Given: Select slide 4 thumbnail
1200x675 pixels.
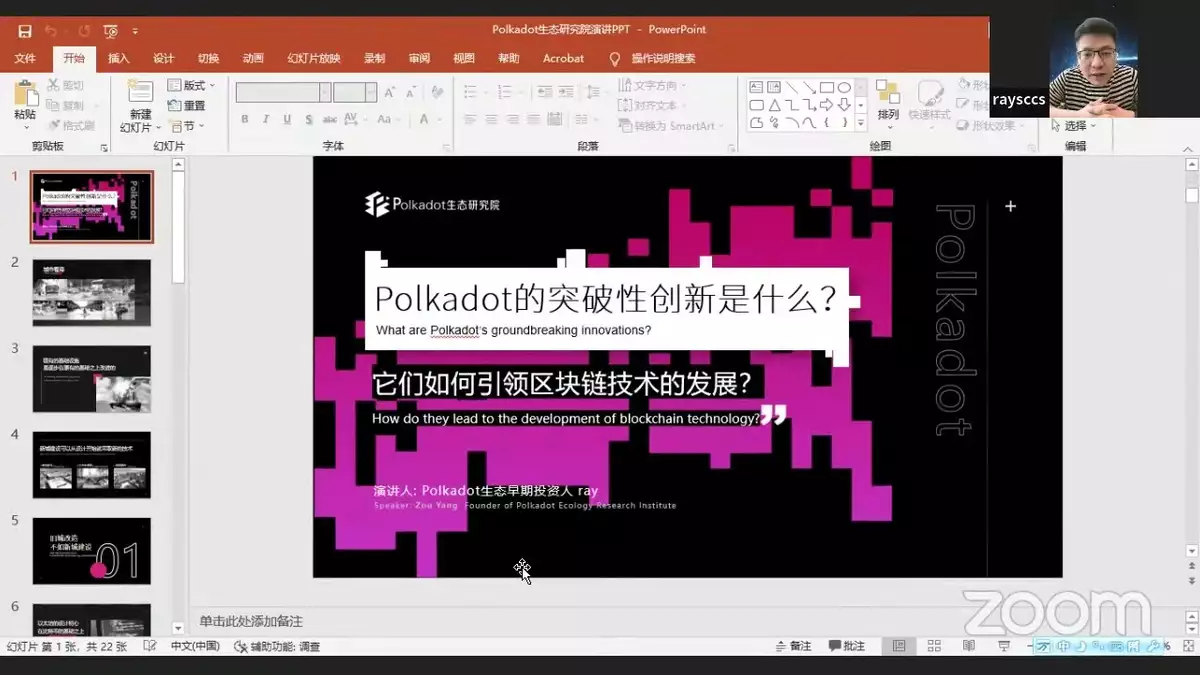Looking at the screenshot, I should coord(91,465).
